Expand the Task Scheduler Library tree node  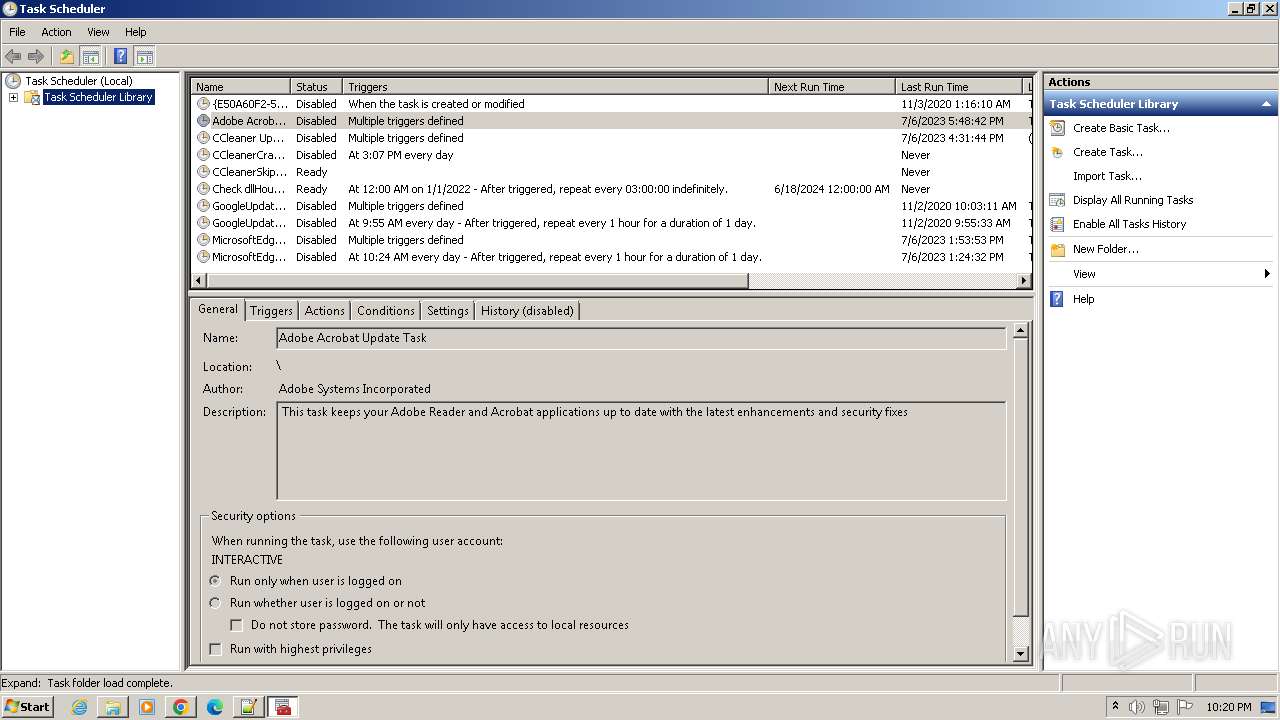point(13,97)
